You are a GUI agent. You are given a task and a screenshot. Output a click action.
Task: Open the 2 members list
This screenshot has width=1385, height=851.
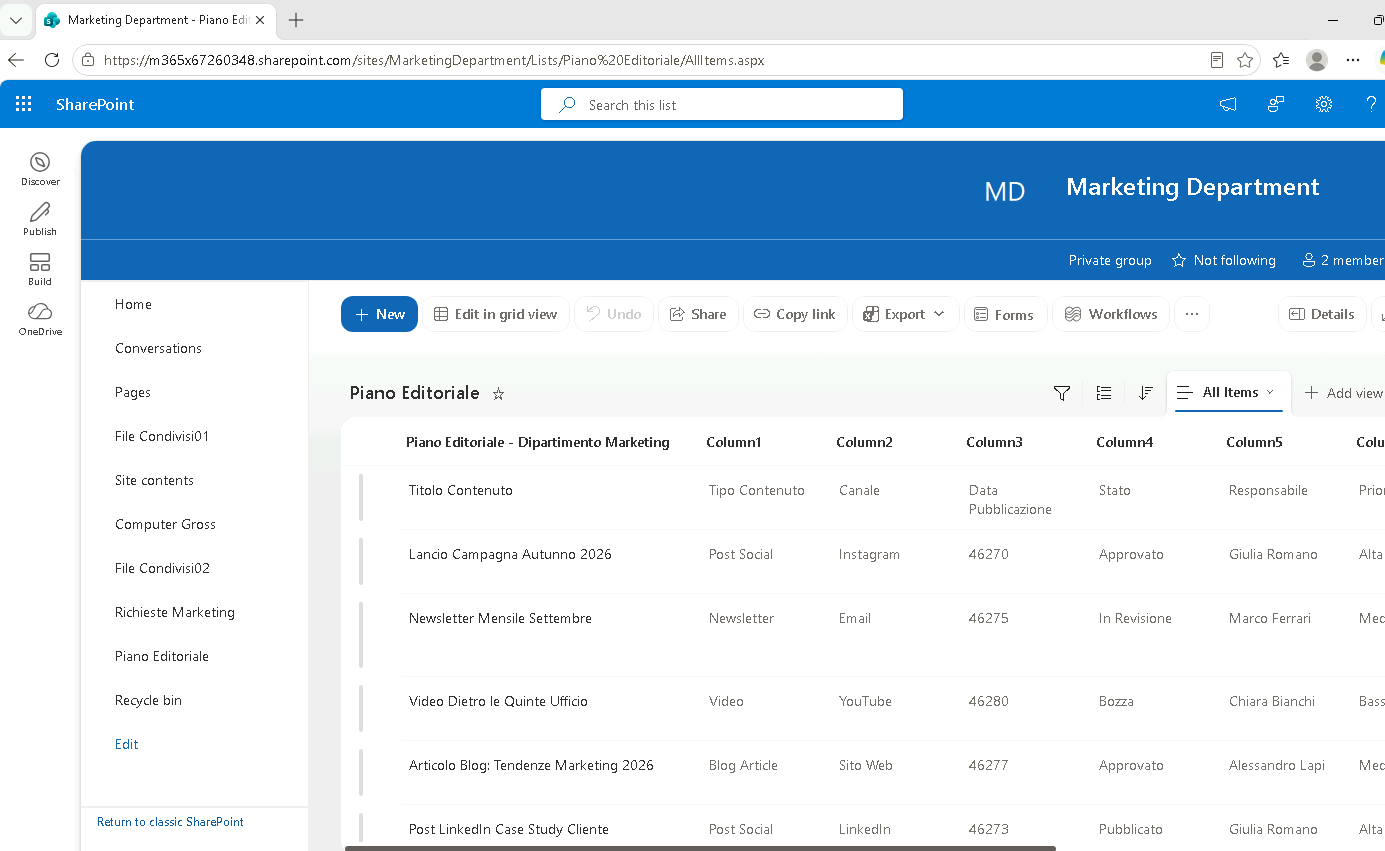(1343, 260)
